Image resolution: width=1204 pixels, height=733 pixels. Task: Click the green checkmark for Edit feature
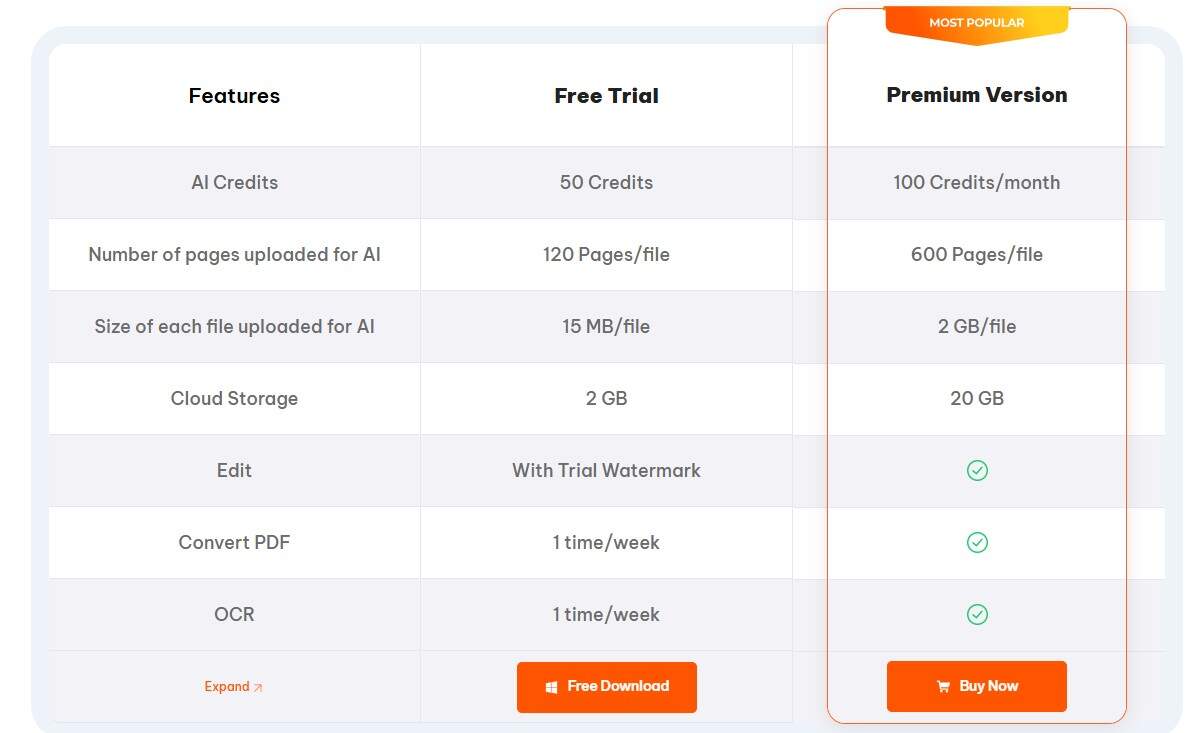976,470
